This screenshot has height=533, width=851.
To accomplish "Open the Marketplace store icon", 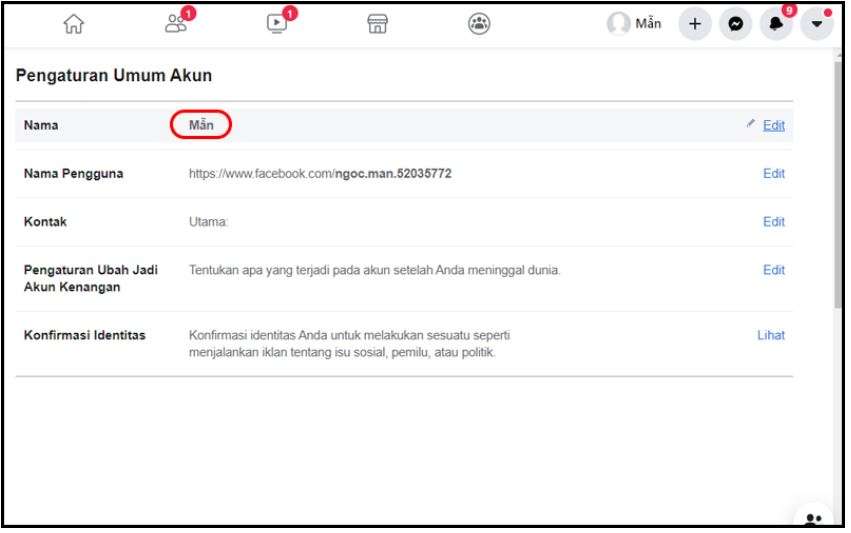I will (377, 24).
